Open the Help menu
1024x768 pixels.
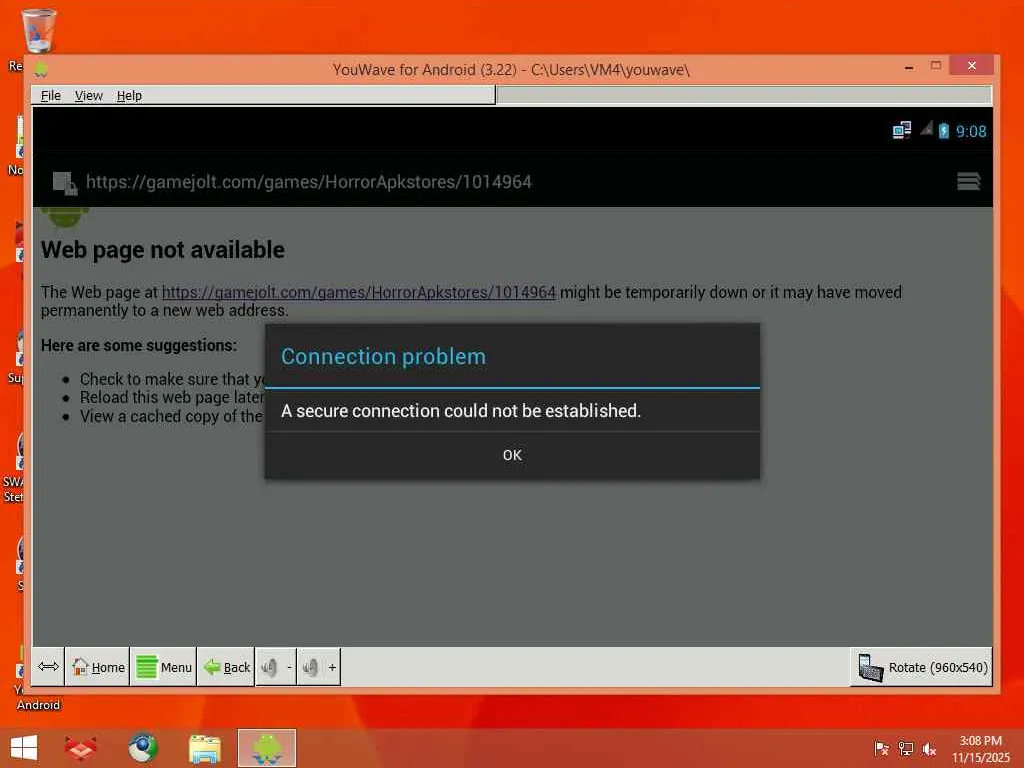pos(129,95)
